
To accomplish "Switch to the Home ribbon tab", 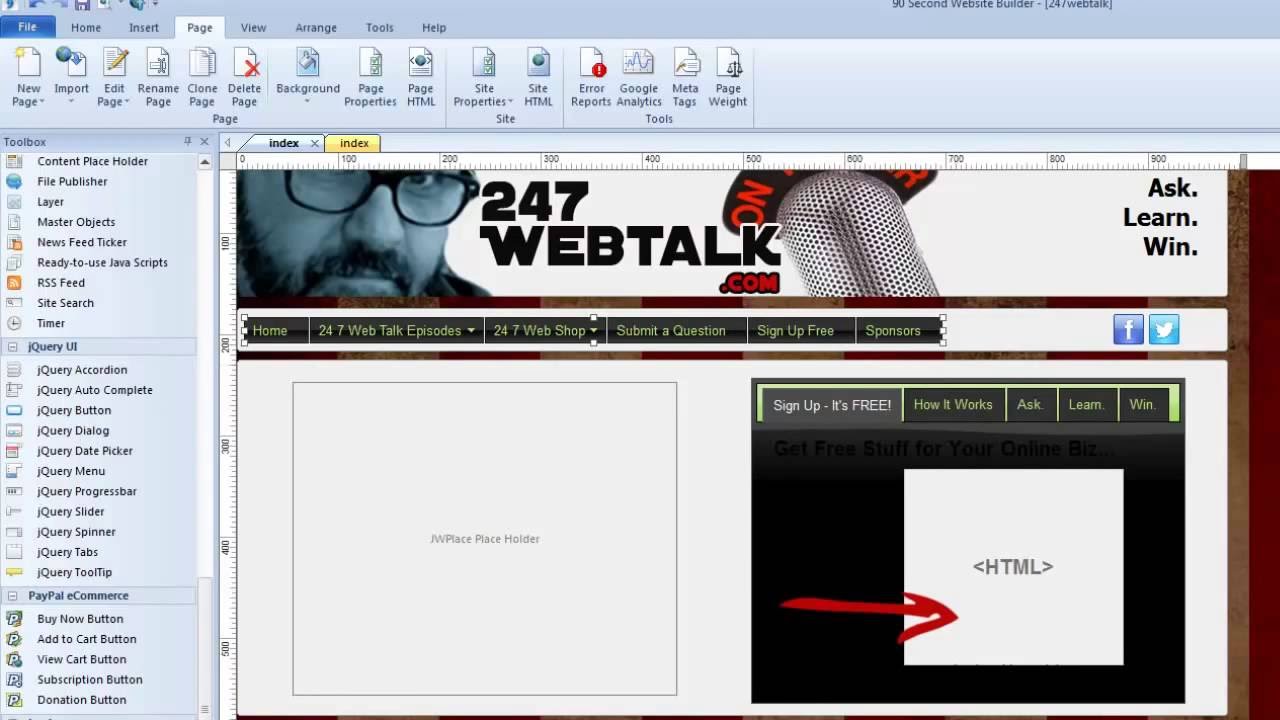I will 85,28.
